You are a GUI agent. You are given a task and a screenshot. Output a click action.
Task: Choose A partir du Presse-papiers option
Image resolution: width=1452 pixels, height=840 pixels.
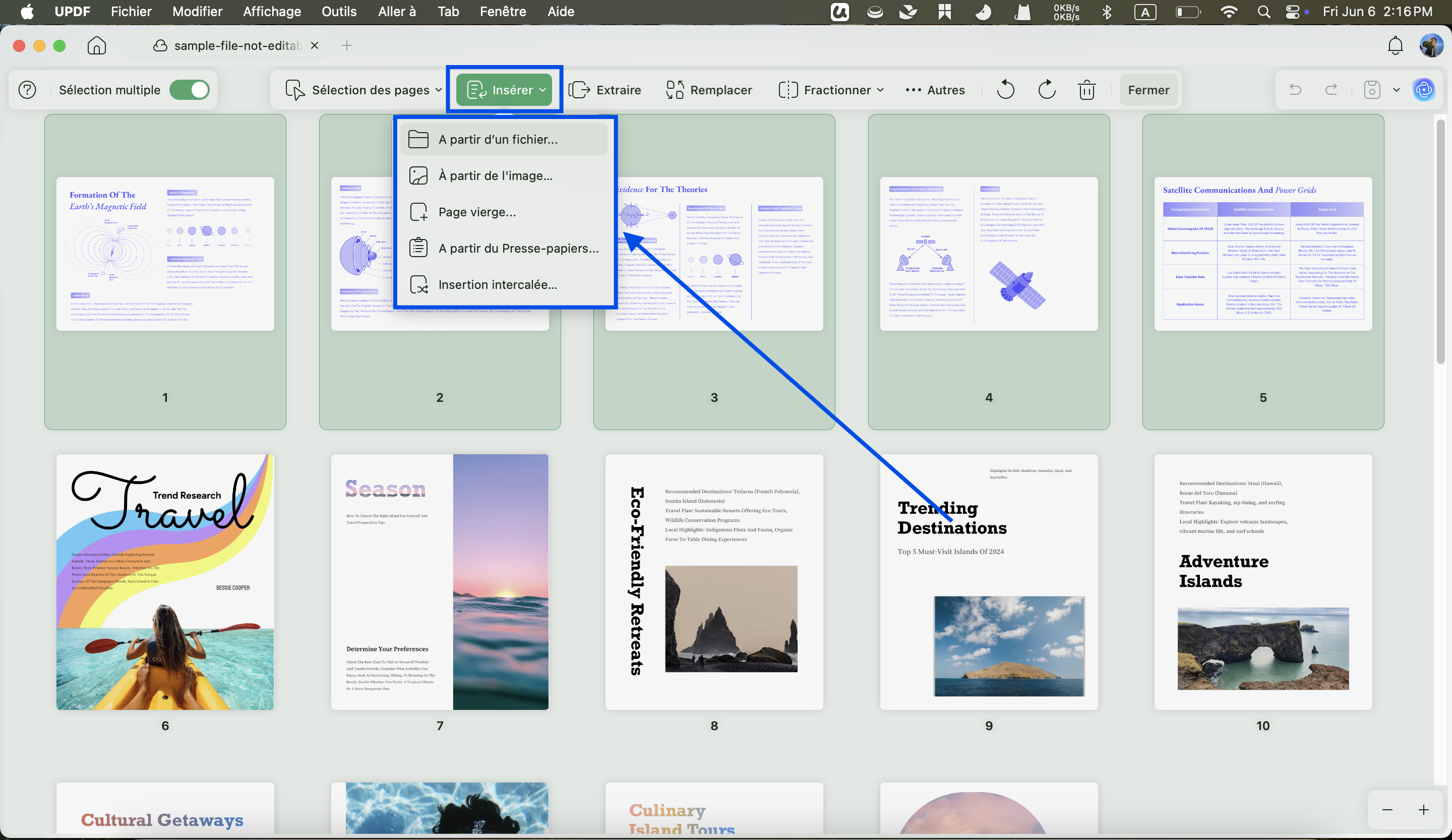point(504,248)
